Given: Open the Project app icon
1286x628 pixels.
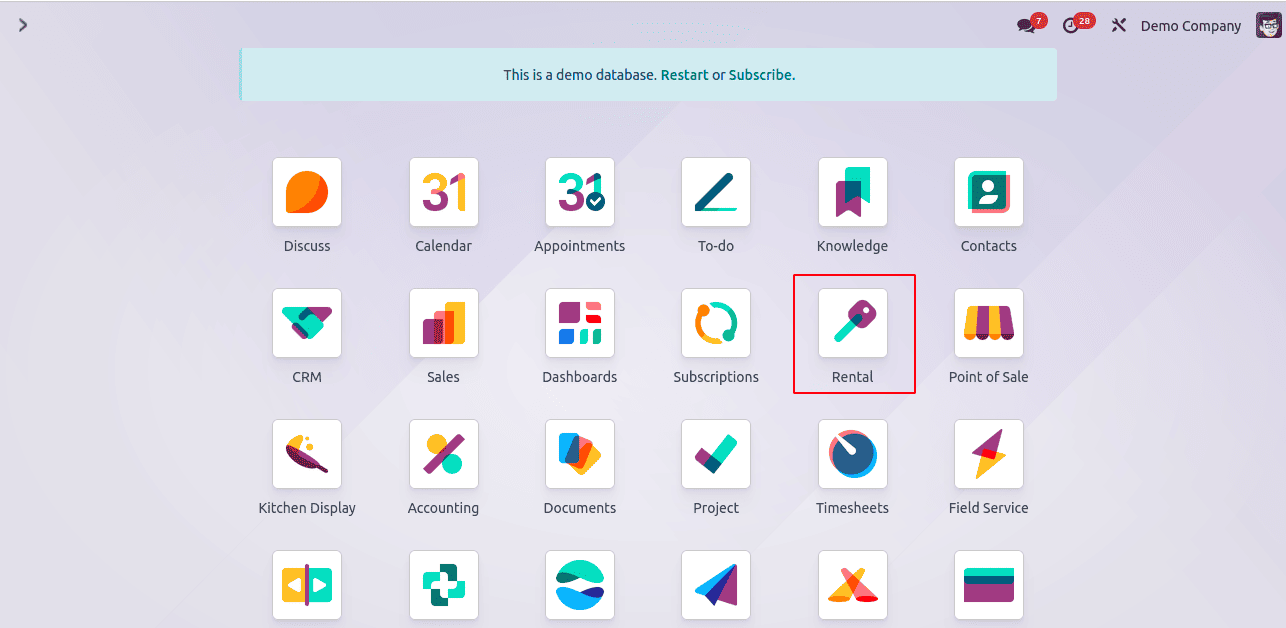Looking at the screenshot, I should pyautogui.click(x=716, y=454).
